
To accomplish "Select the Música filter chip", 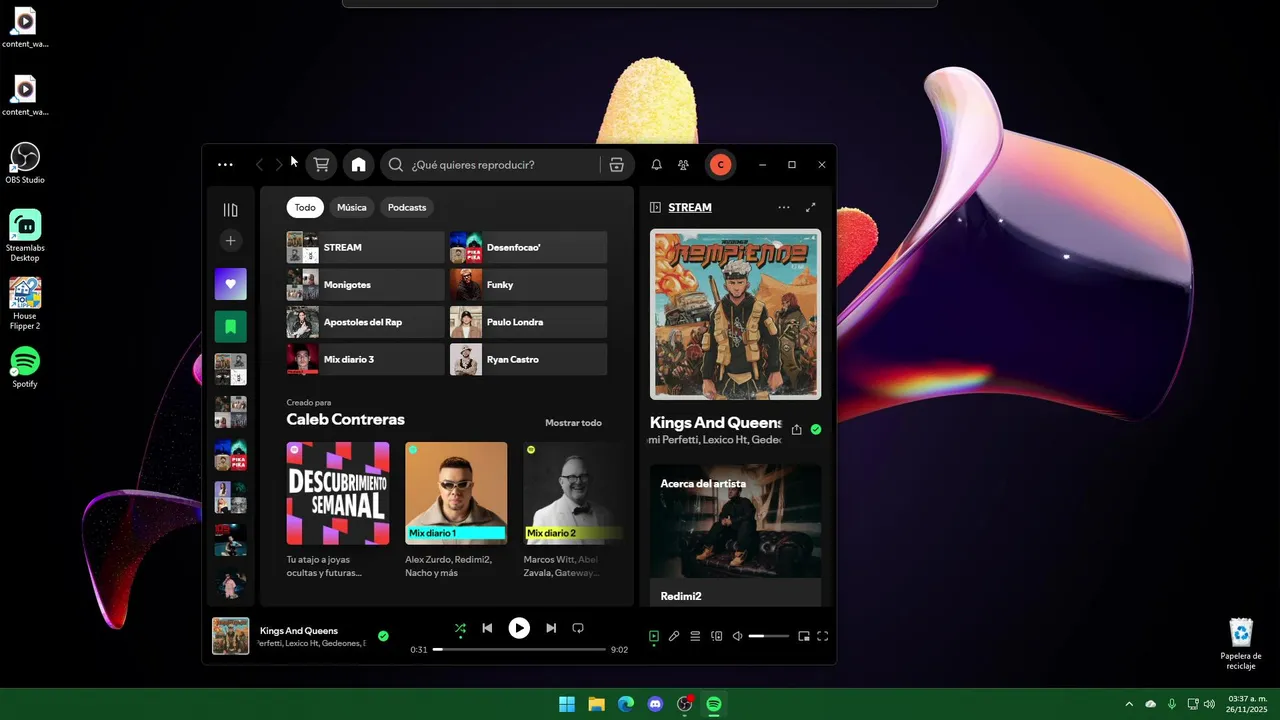I will click(352, 207).
